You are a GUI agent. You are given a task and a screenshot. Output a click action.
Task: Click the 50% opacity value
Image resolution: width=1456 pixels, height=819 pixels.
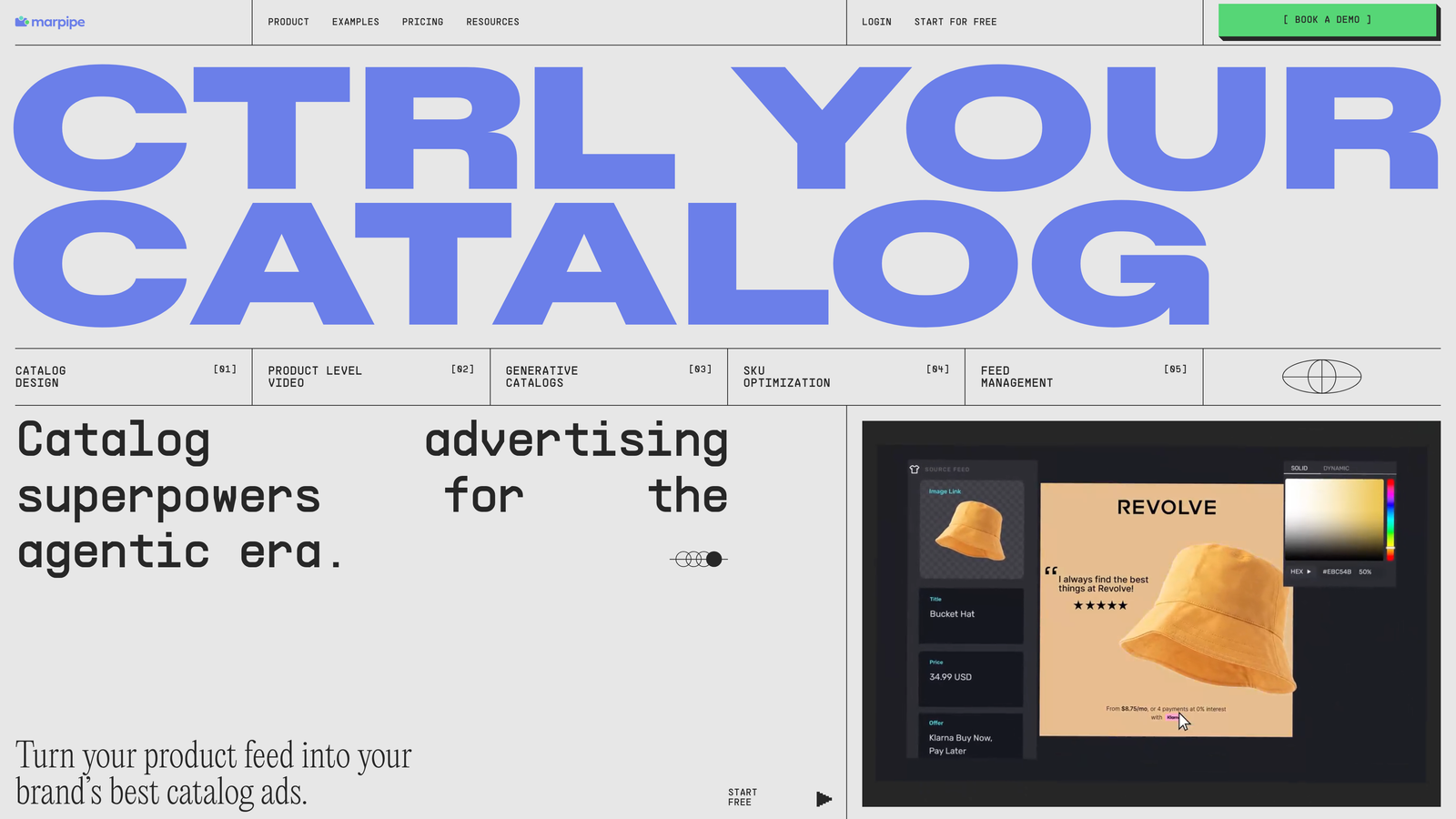click(x=1365, y=571)
